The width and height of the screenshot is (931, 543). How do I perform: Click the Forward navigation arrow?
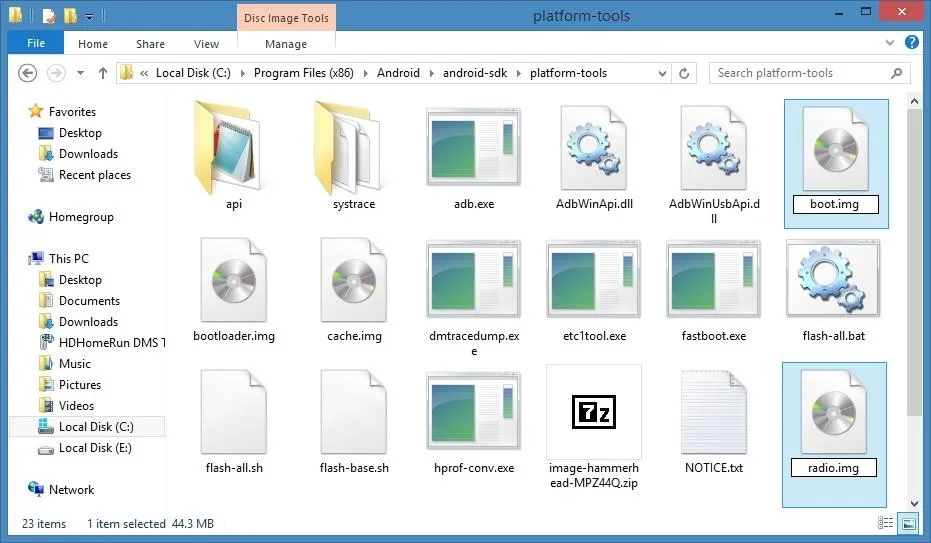click(56, 73)
